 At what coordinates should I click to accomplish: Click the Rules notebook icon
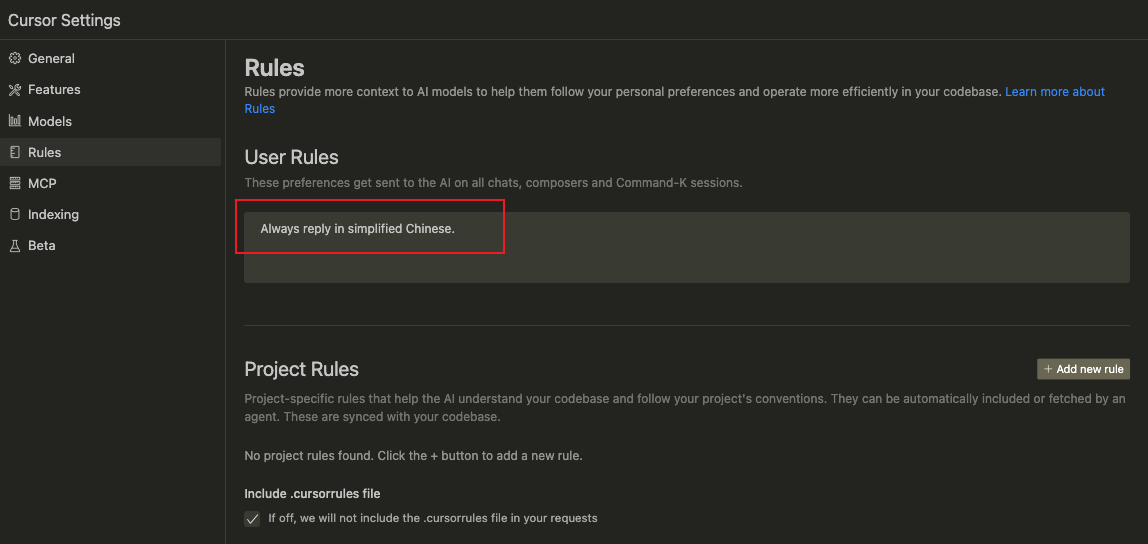point(15,152)
